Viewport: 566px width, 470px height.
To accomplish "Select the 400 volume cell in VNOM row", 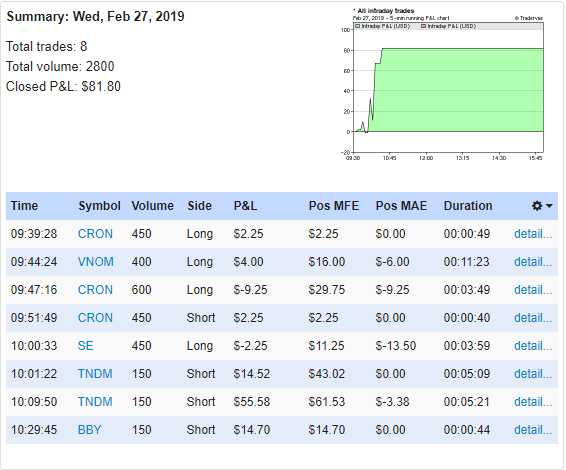I will [x=142, y=262].
